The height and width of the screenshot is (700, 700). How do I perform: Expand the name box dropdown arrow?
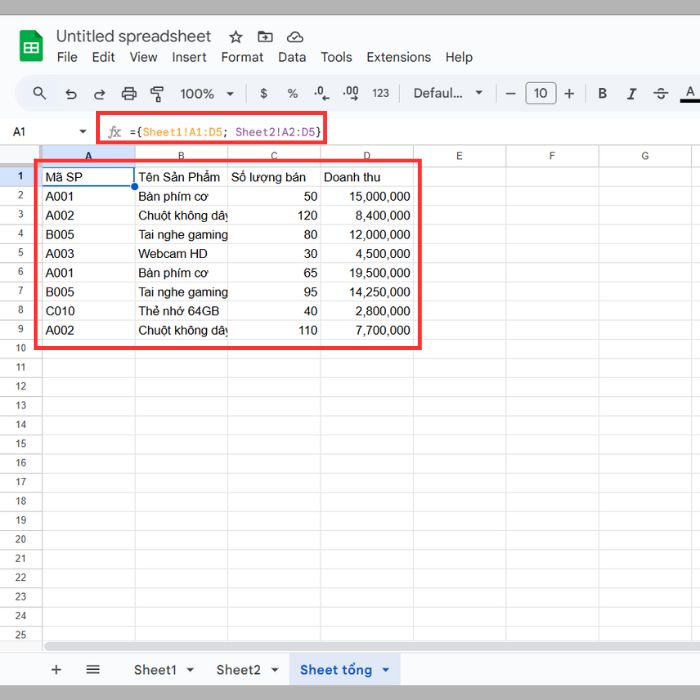83,131
